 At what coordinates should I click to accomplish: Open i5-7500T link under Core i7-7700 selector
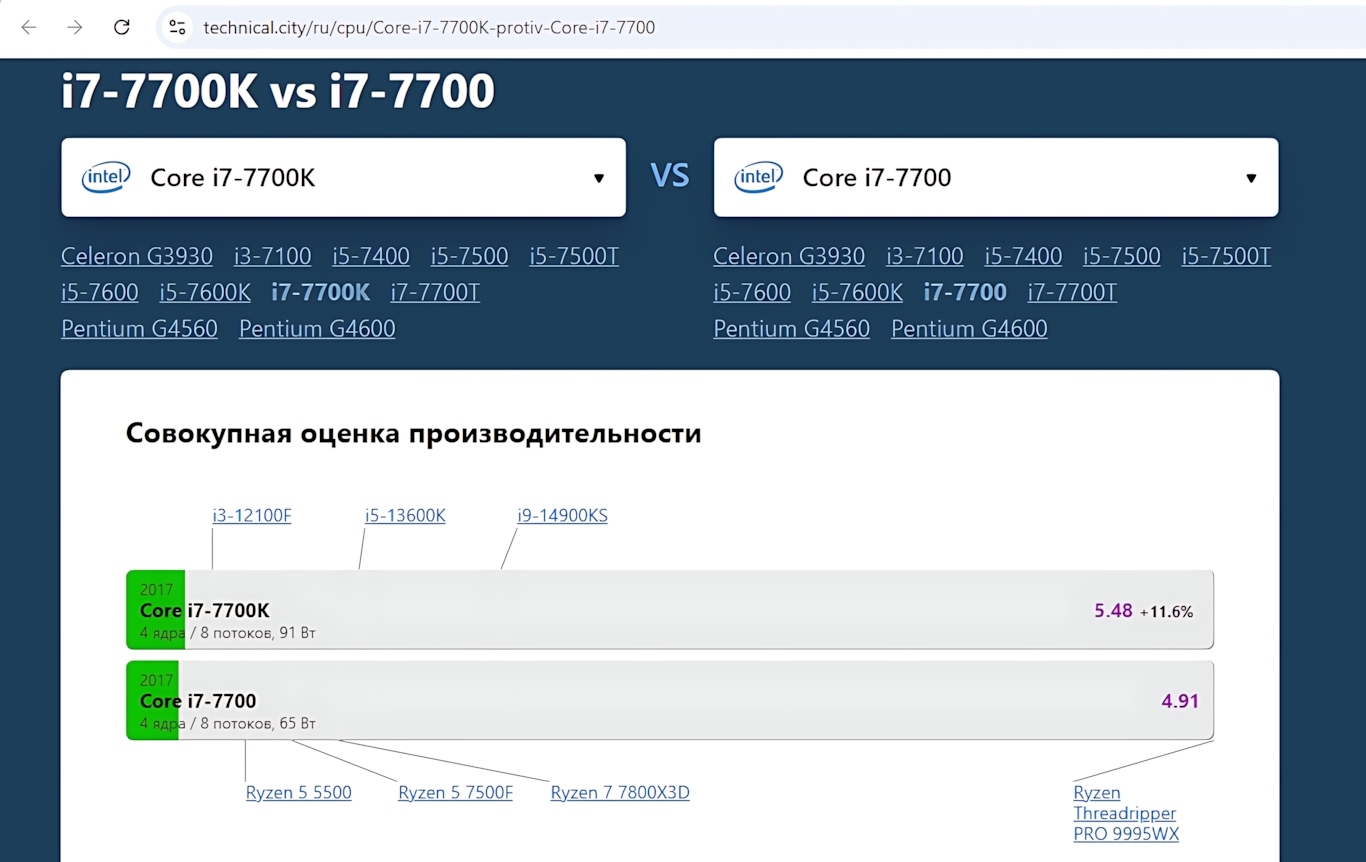[1226, 256]
